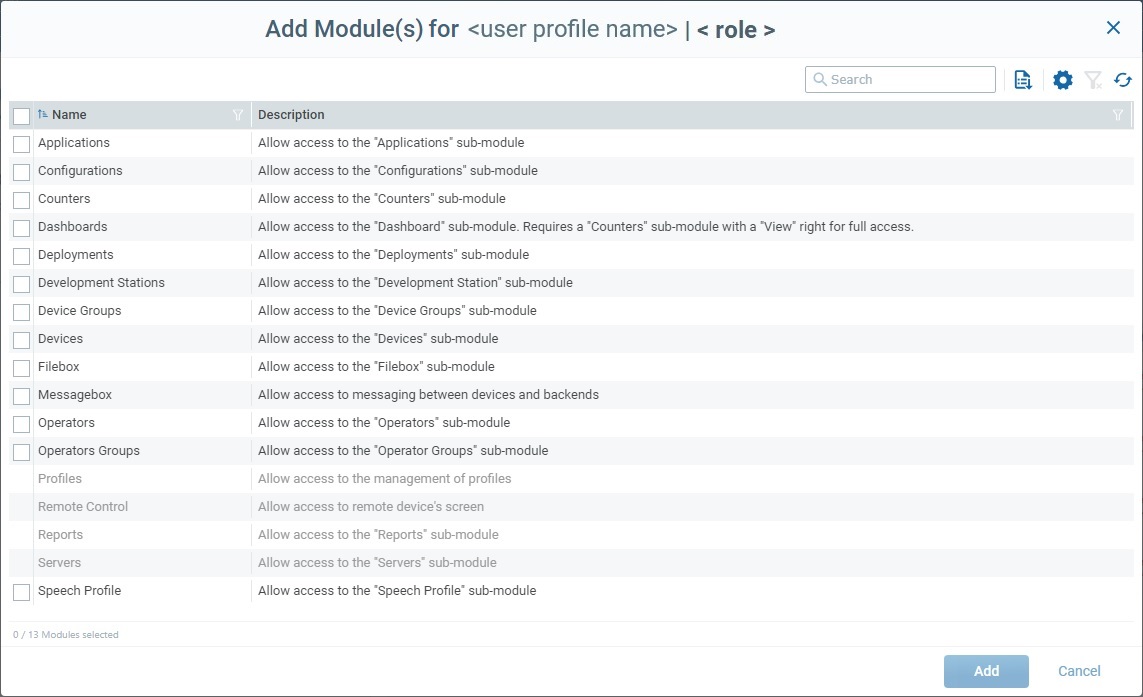Open the Description column filter funnel
Viewport: 1143px width, 697px height.
click(1117, 115)
